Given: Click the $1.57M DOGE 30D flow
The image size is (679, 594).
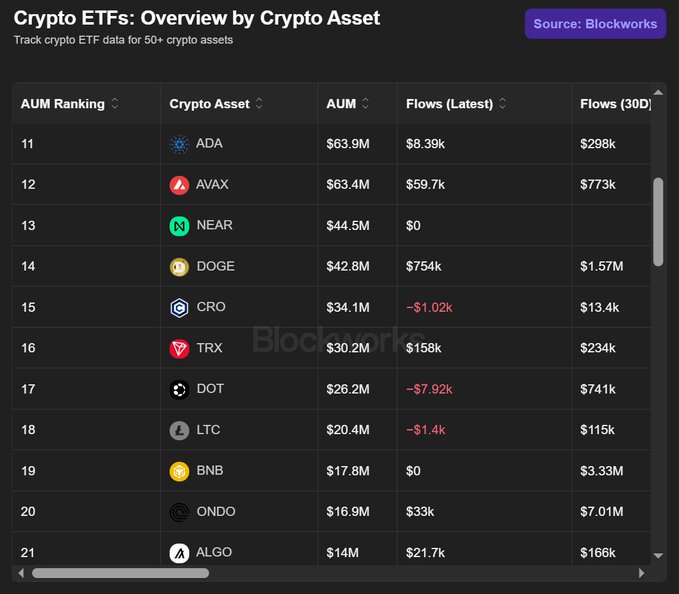Looking at the screenshot, I should [602, 267].
